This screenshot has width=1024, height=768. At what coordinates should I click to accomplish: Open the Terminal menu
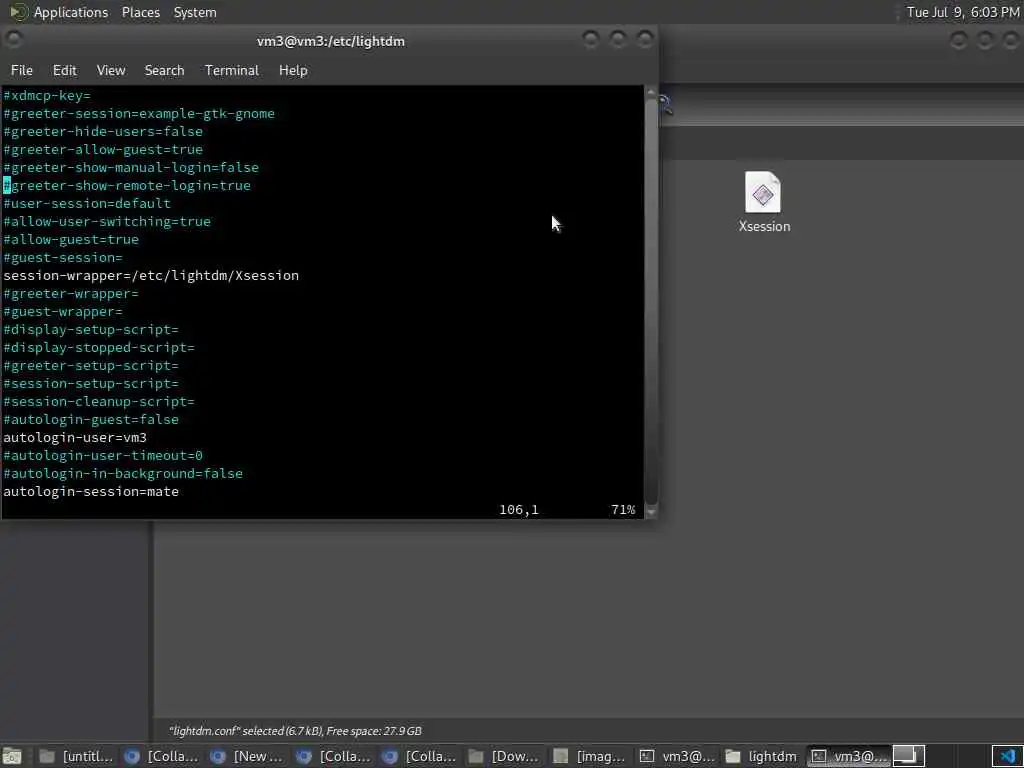click(x=232, y=71)
